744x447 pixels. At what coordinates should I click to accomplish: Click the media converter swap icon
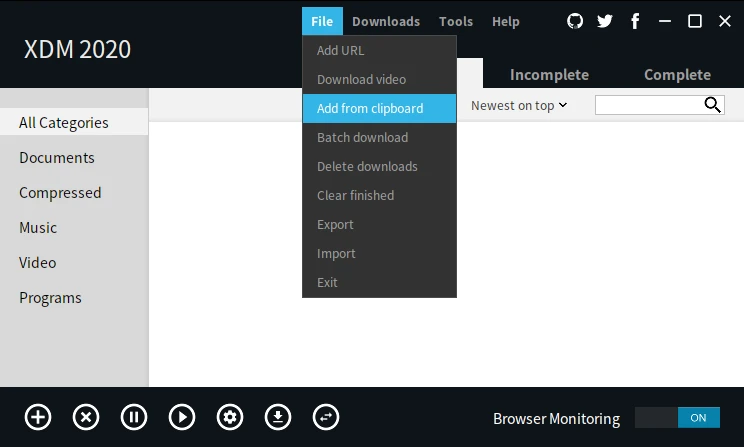click(x=326, y=417)
